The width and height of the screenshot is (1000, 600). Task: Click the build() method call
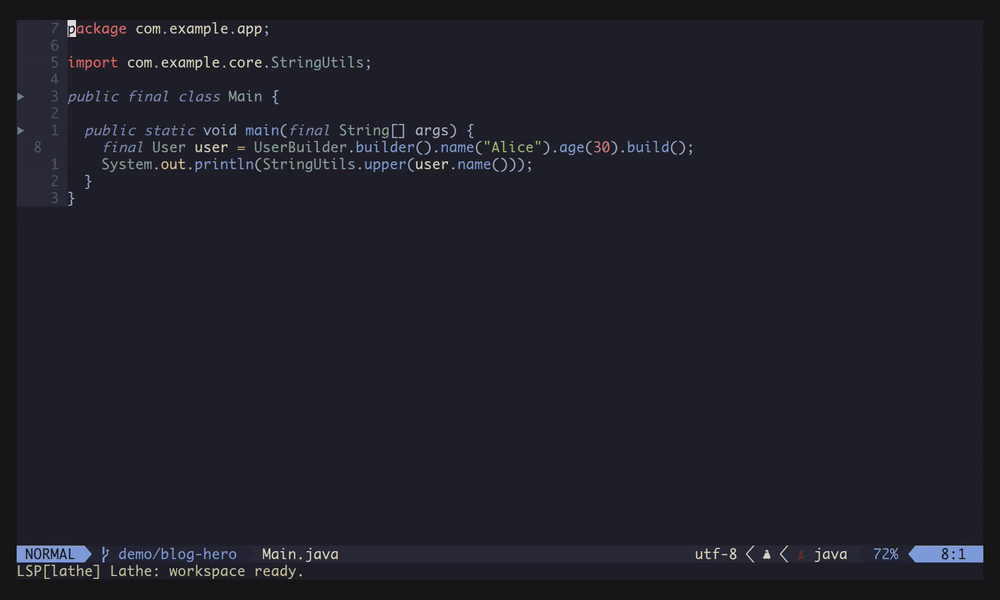pos(656,147)
